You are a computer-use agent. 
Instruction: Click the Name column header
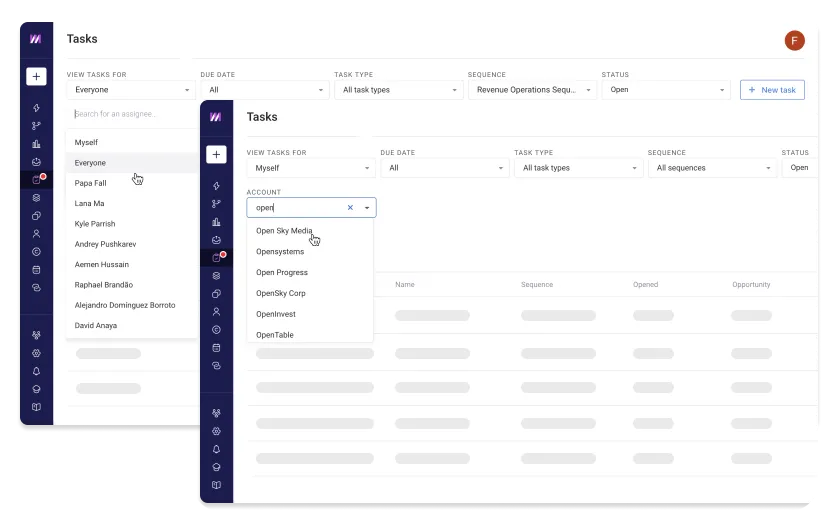[x=405, y=284]
